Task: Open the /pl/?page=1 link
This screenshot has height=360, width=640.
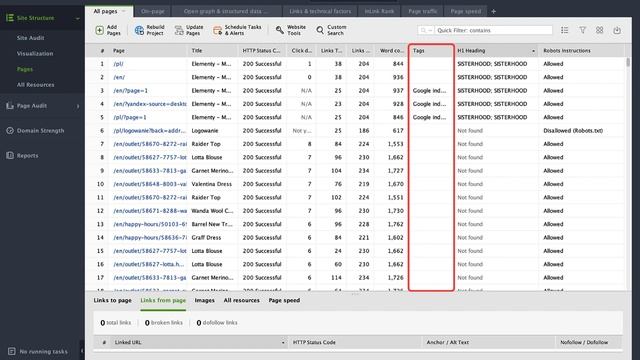Action: (130, 117)
